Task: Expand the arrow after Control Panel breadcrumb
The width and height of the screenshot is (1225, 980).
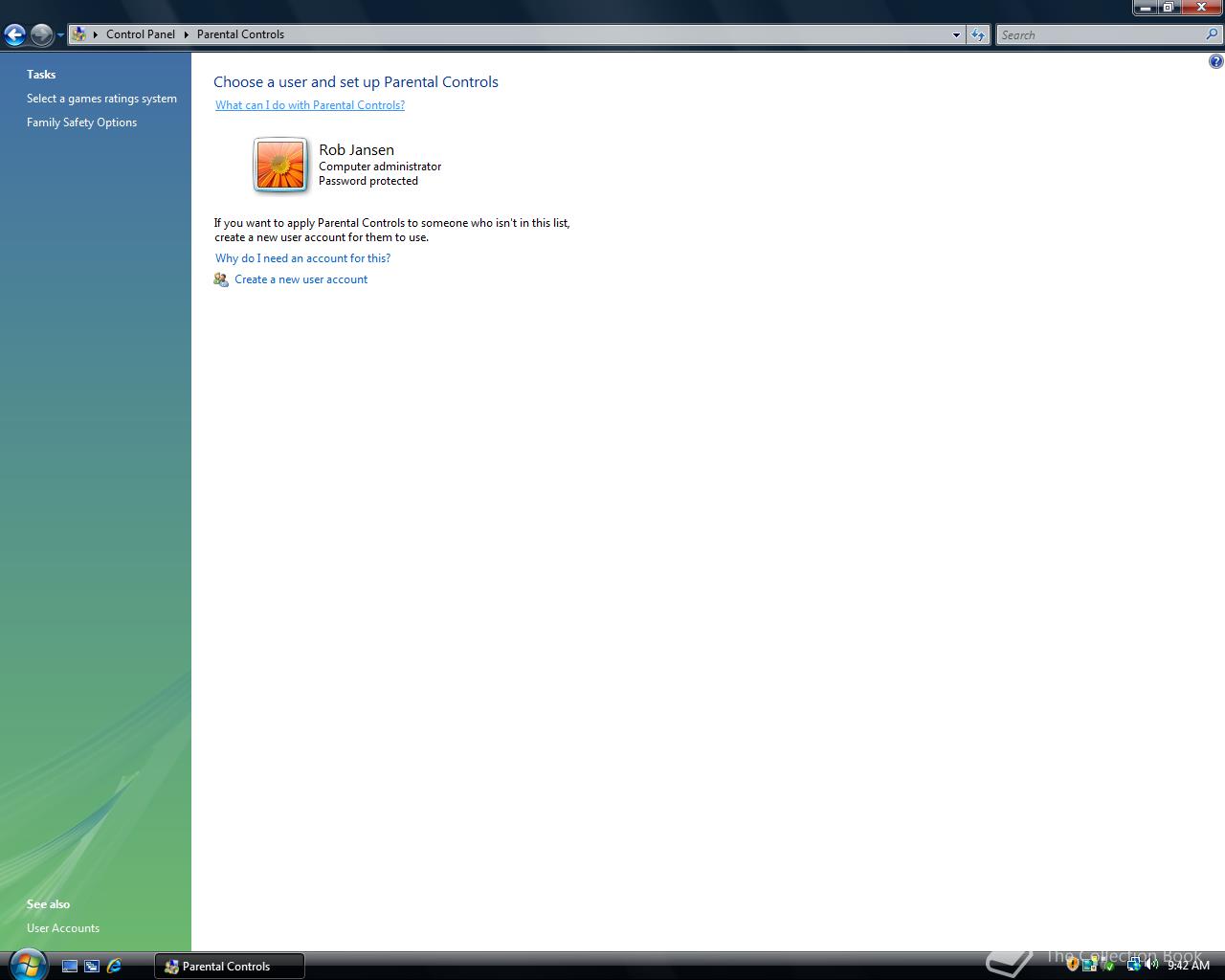Action: (x=187, y=34)
